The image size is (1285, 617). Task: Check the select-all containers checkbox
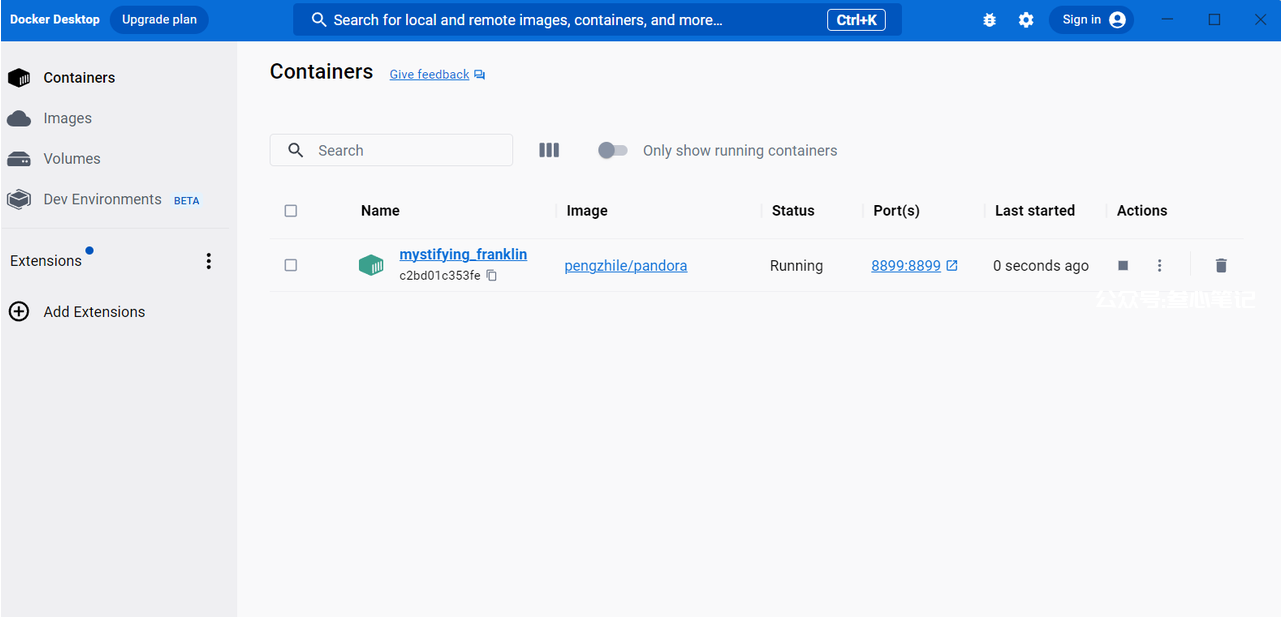291,211
